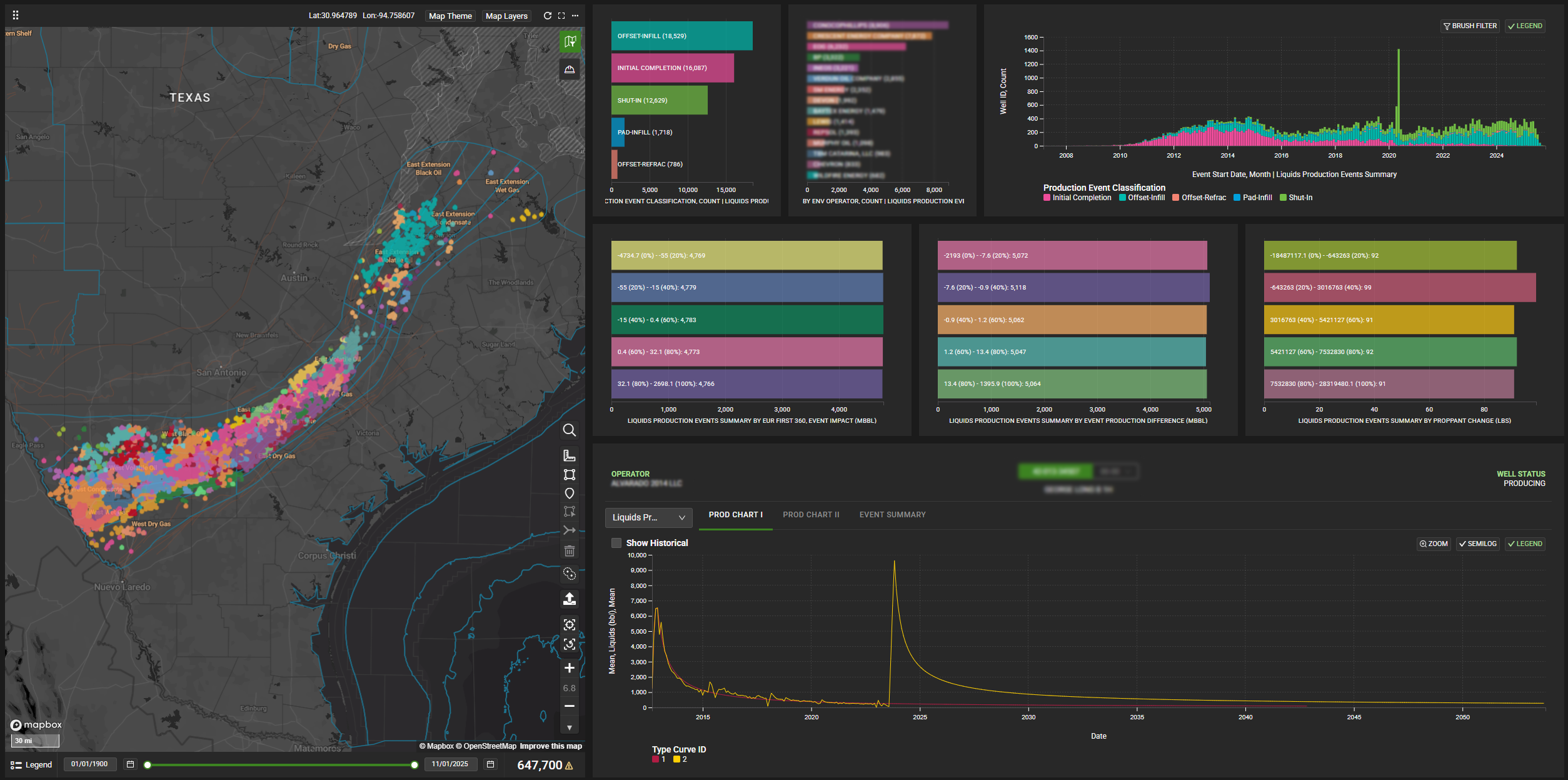Click the map search magnifier icon
This screenshot has height=780, width=1568.
pos(569,430)
